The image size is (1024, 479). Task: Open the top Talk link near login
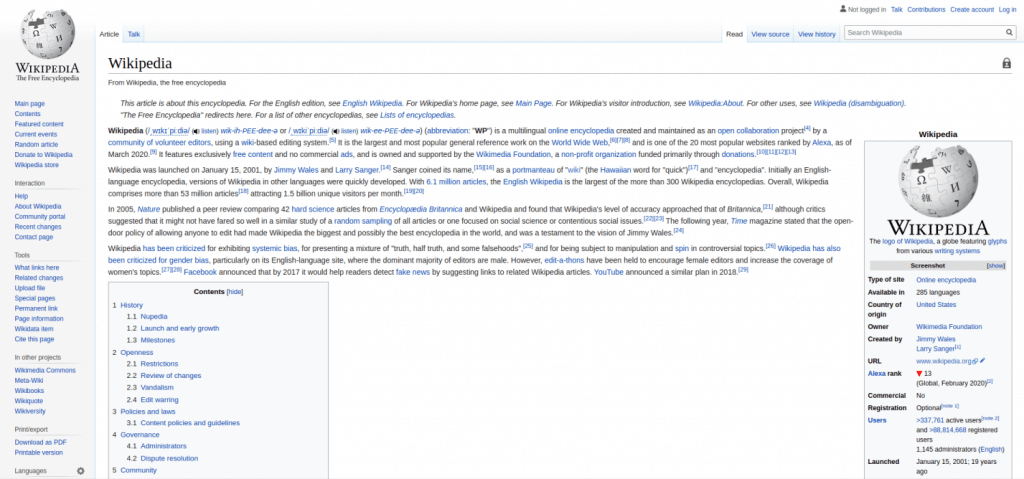[897, 10]
